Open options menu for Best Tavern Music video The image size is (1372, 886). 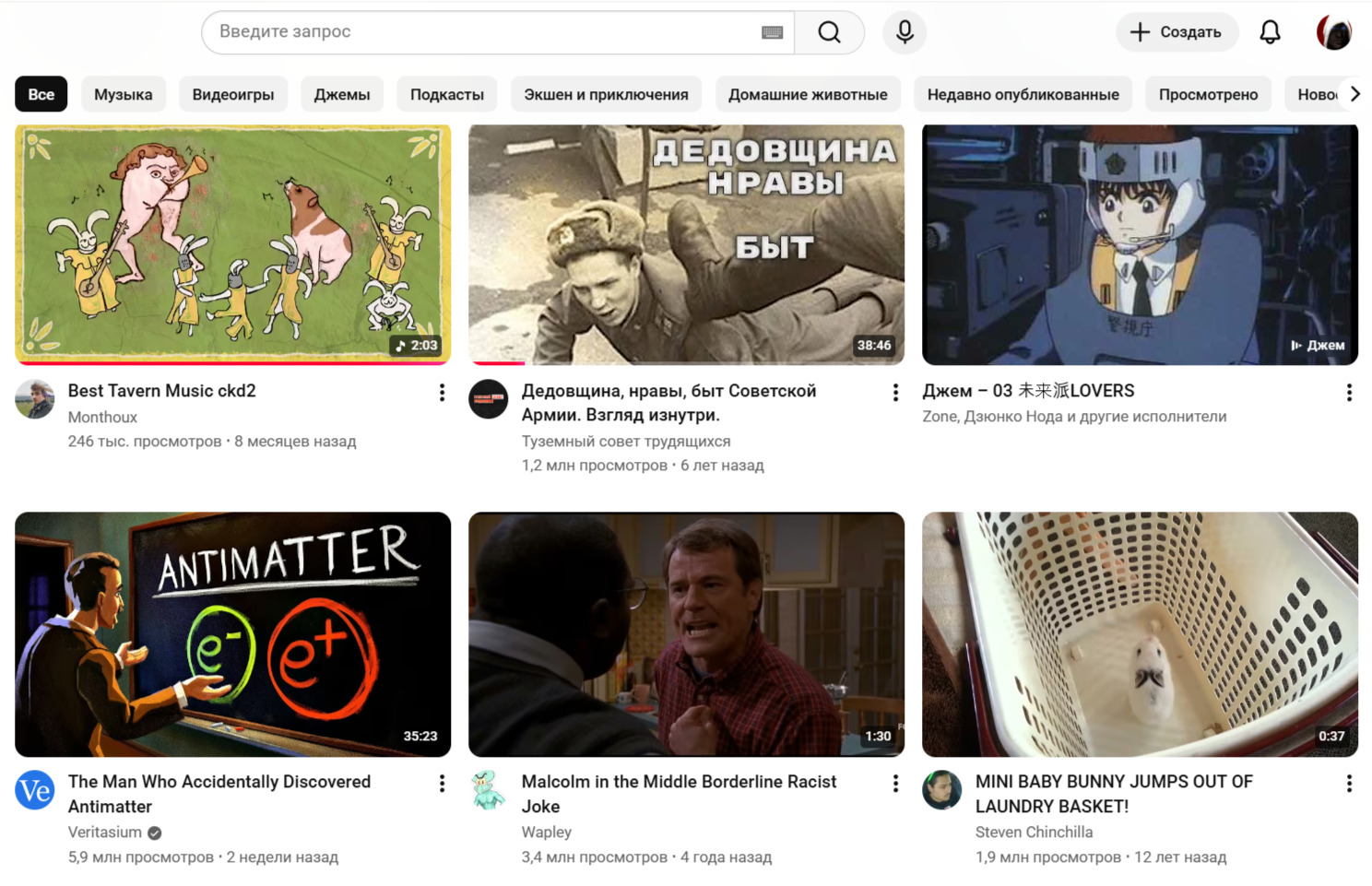pyautogui.click(x=442, y=393)
